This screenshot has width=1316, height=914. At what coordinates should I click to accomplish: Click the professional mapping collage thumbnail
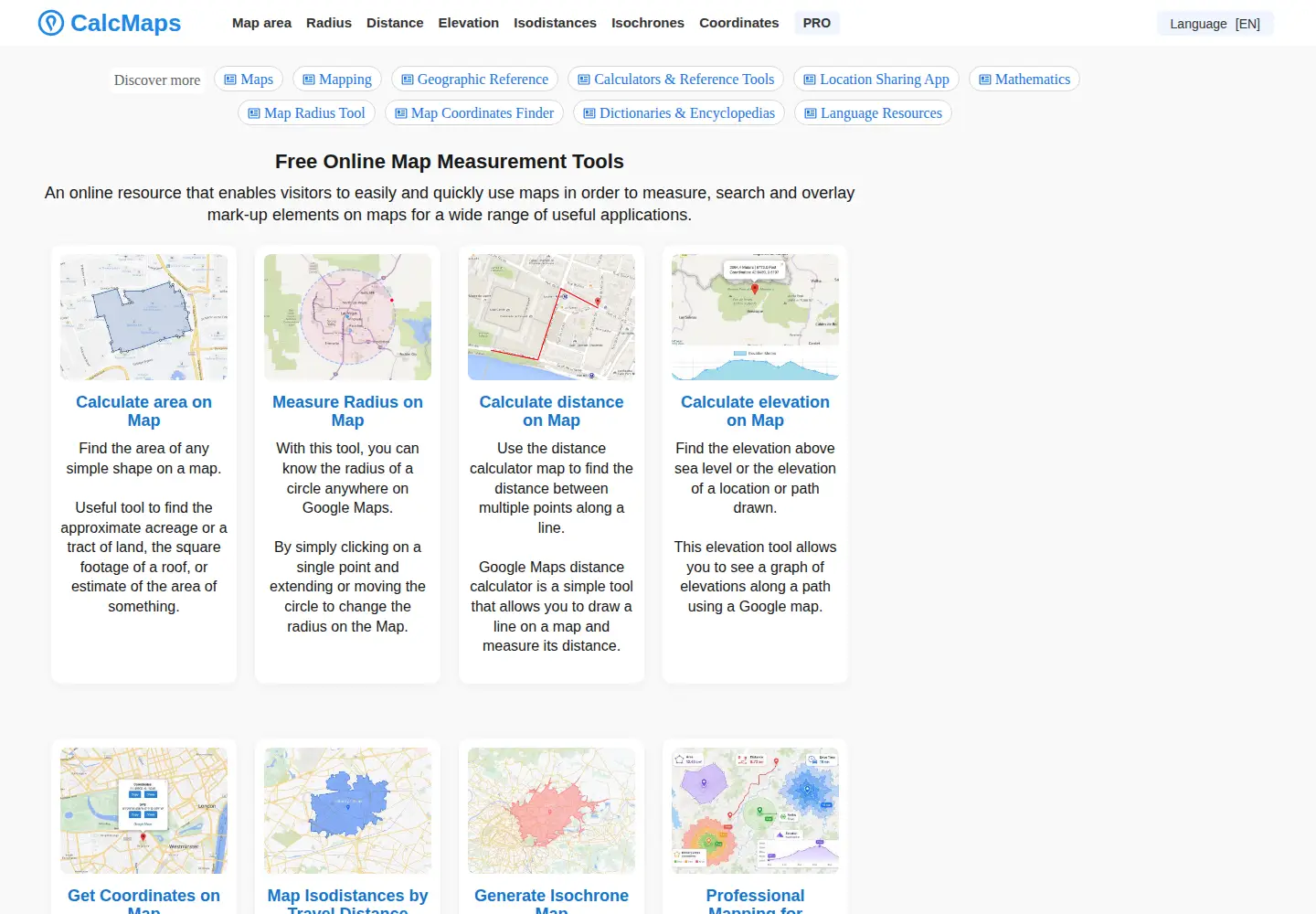pyautogui.click(x=755, y=811)
